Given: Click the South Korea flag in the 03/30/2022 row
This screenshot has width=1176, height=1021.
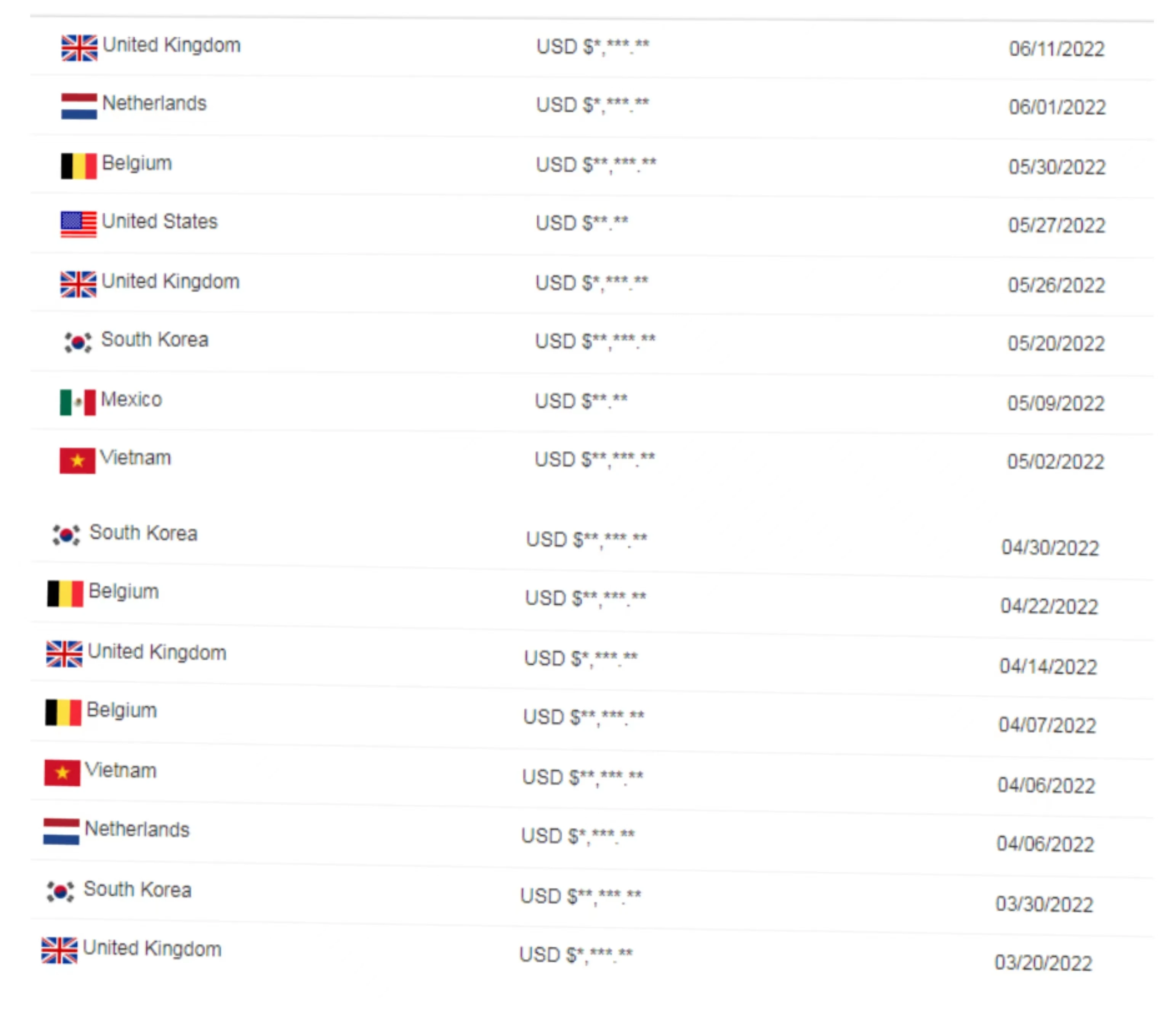Looking at the screenshot, I should [x=60, y=892].
